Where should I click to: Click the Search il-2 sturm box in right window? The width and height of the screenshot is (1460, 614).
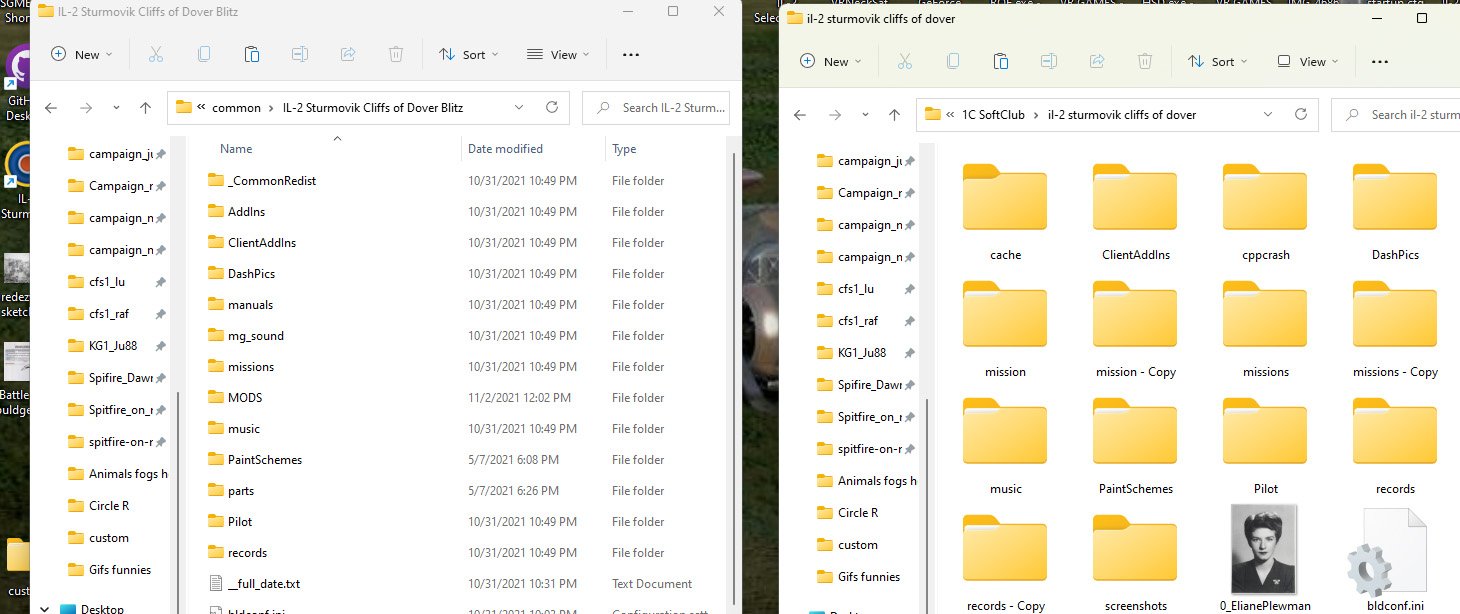tap(1396, 115)
